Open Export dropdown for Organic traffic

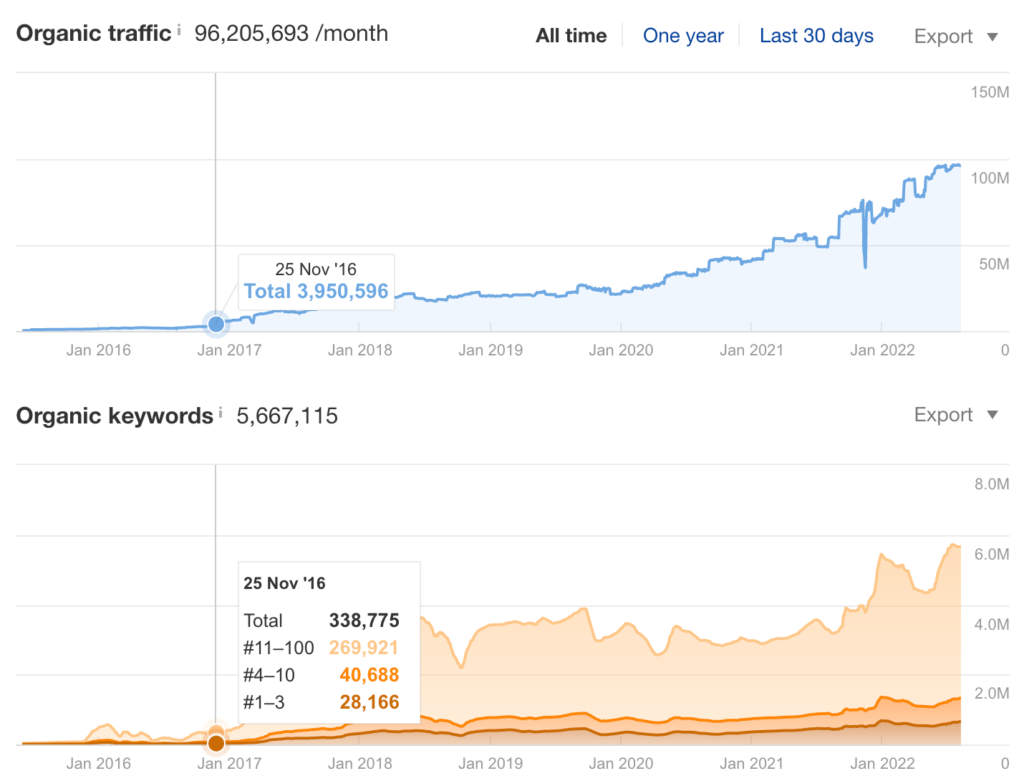[x=956, y=37]
